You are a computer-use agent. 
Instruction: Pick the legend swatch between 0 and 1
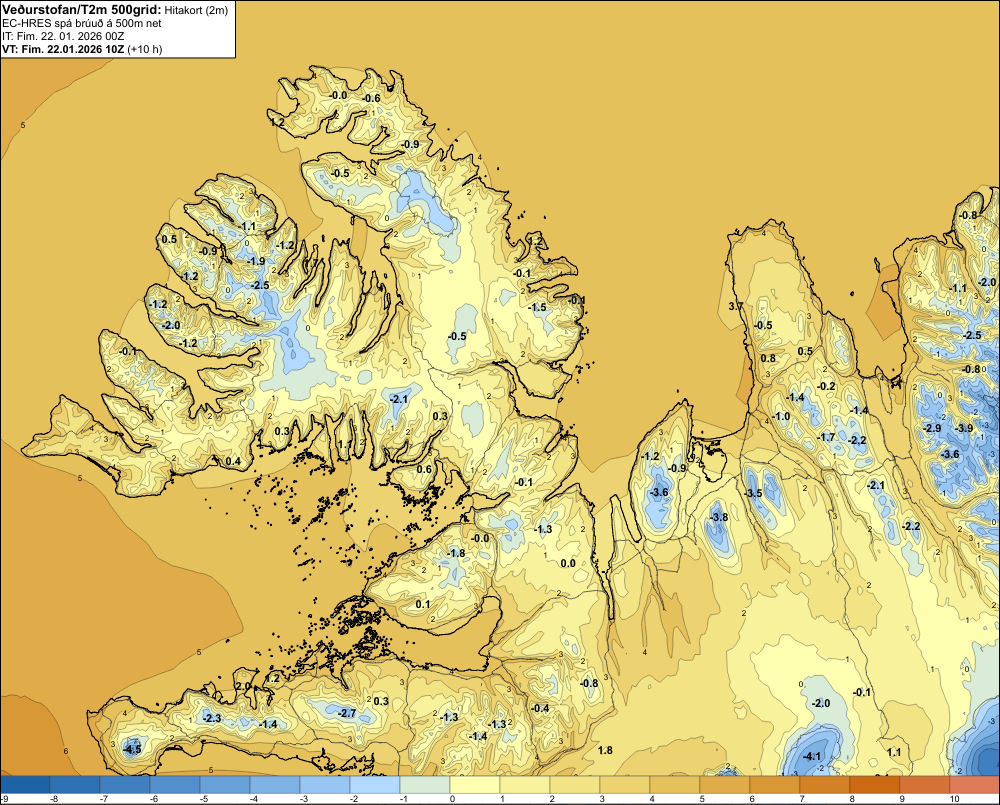(475, 784)
